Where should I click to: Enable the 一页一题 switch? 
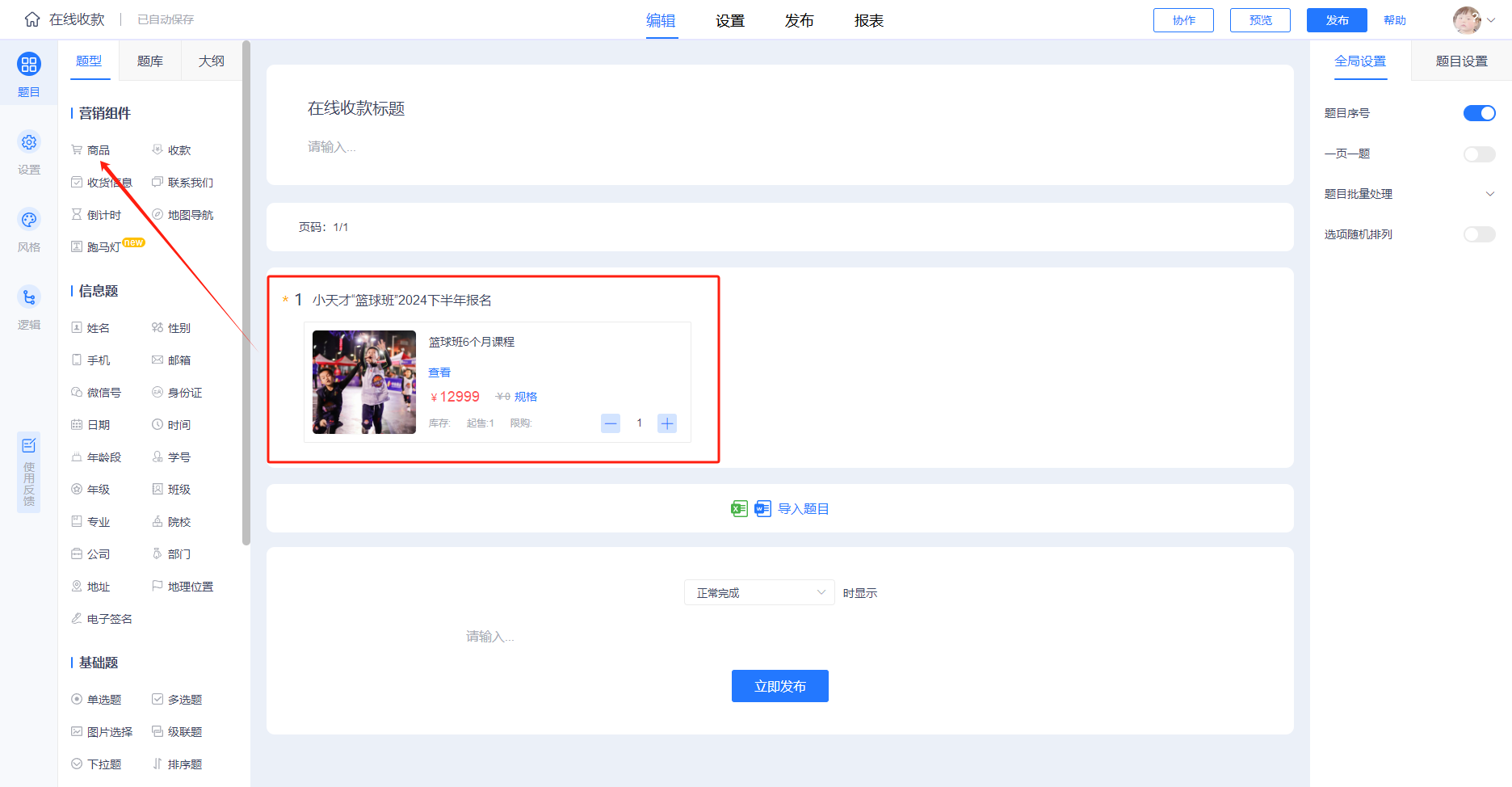tap(1480, 154)
